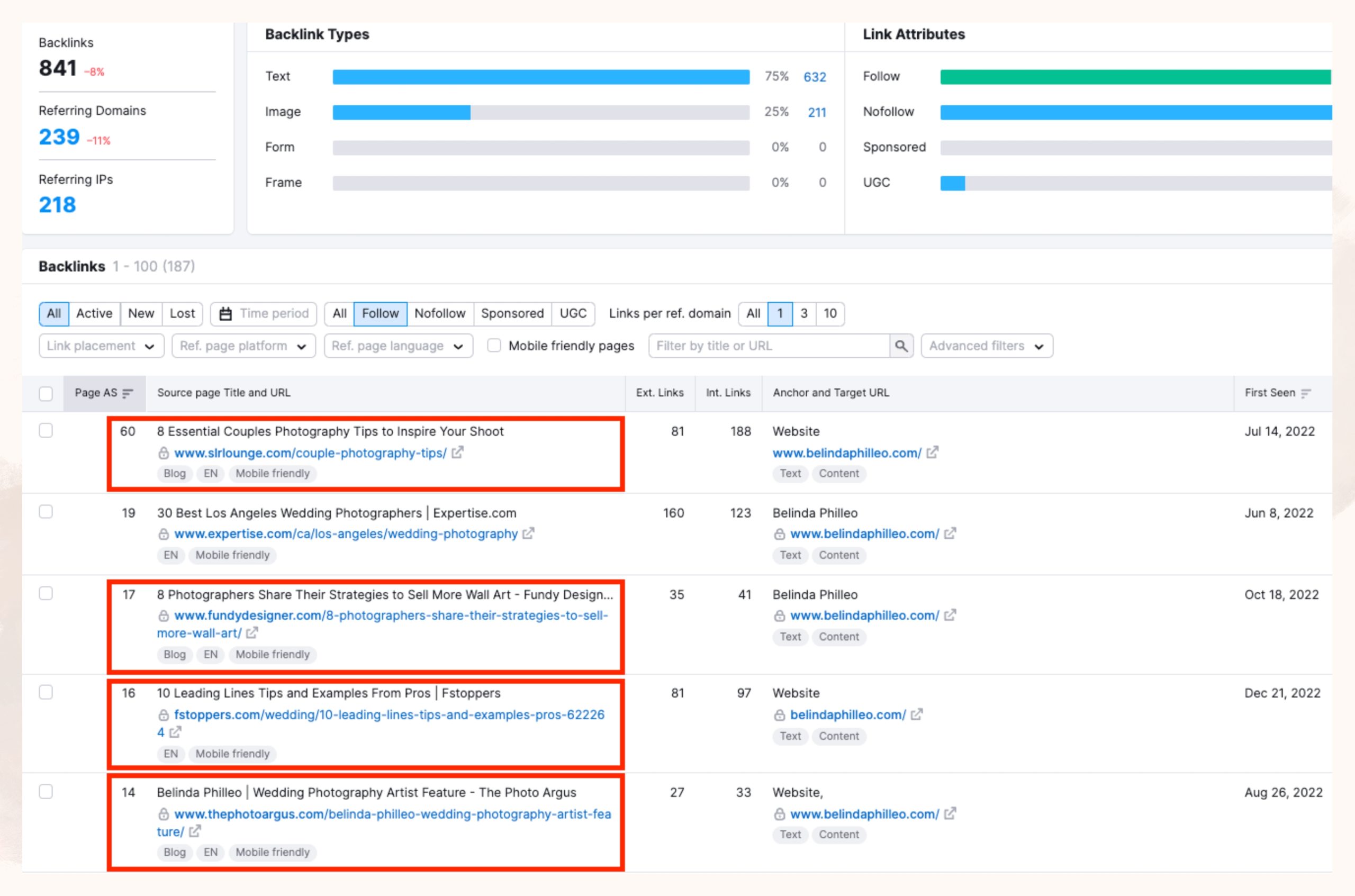1355x896 pixels.
Task: Click lock icon next to thephotoargus.com URL
Action: [164, 814]
